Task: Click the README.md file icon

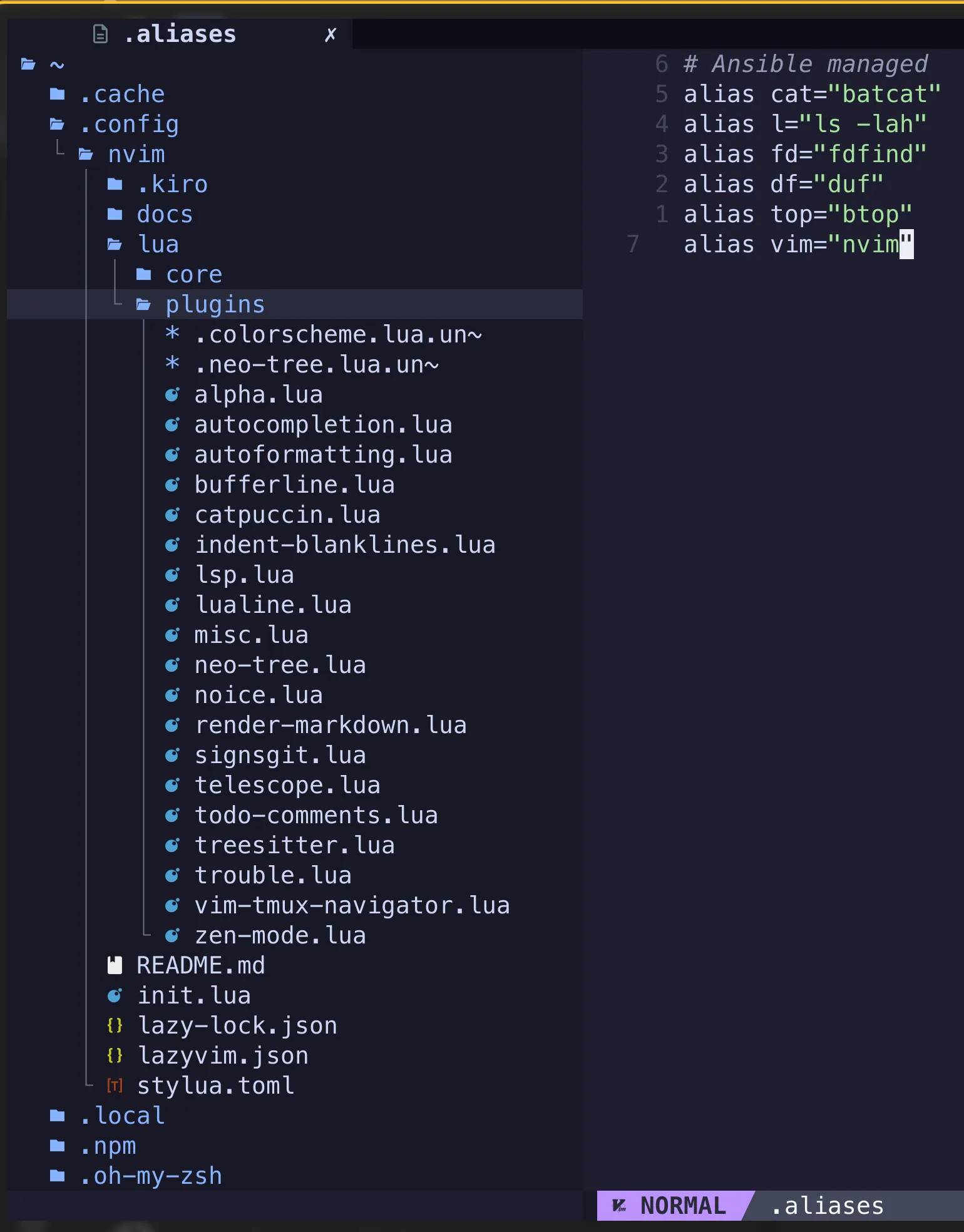Action: point(115,965)
